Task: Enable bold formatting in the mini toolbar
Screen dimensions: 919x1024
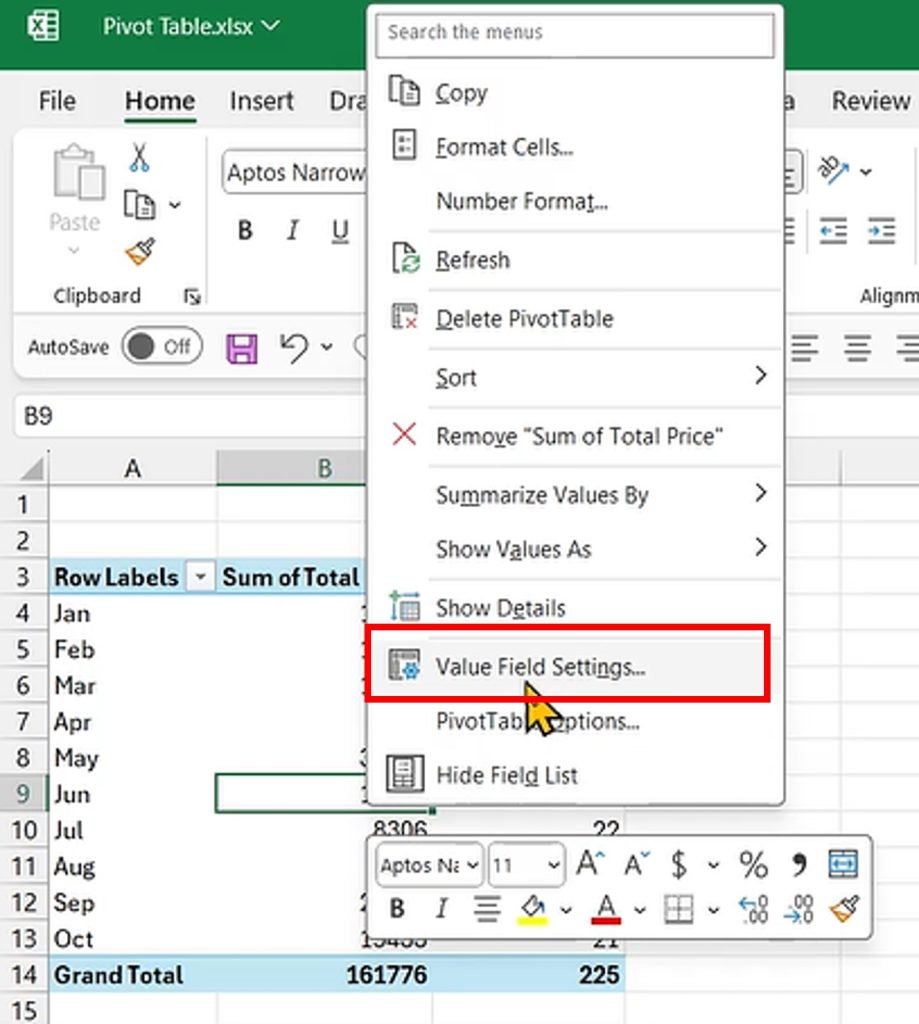Action: point(397,910)
